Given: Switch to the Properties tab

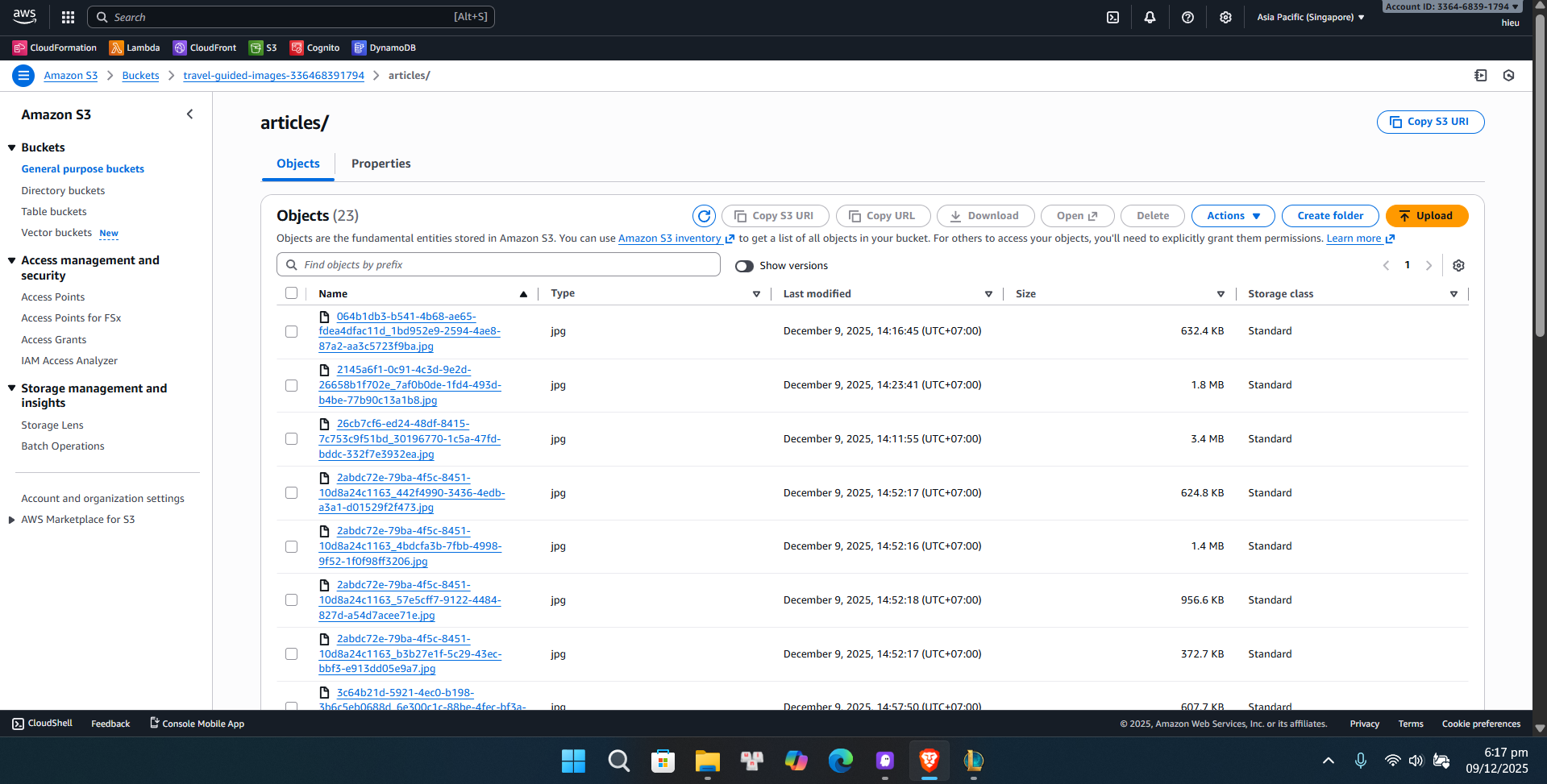Looking at the screenshot, I should point(381,164).
